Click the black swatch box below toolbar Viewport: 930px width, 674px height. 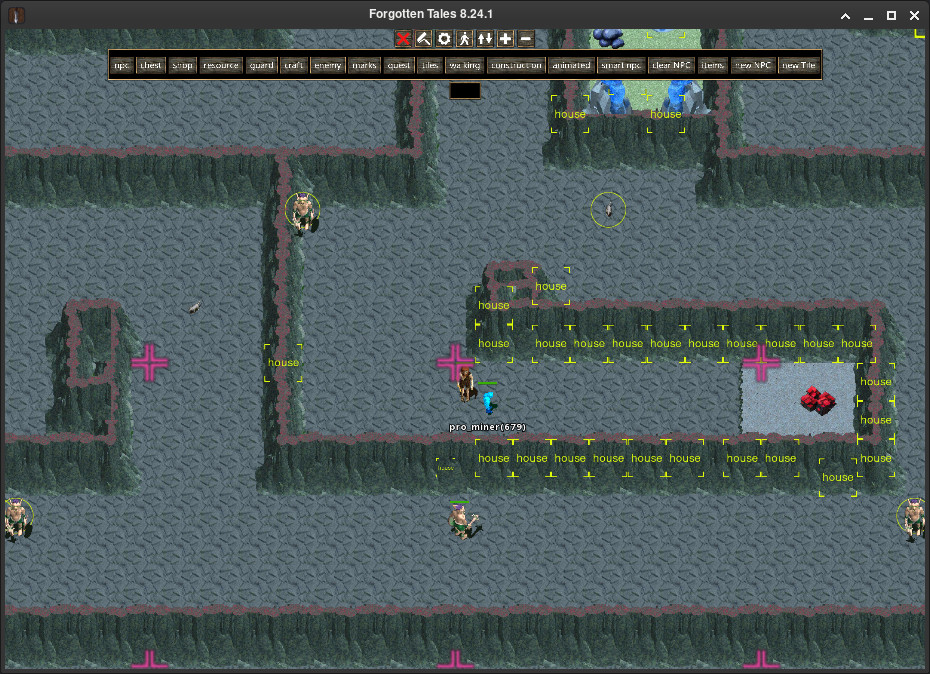465,91
